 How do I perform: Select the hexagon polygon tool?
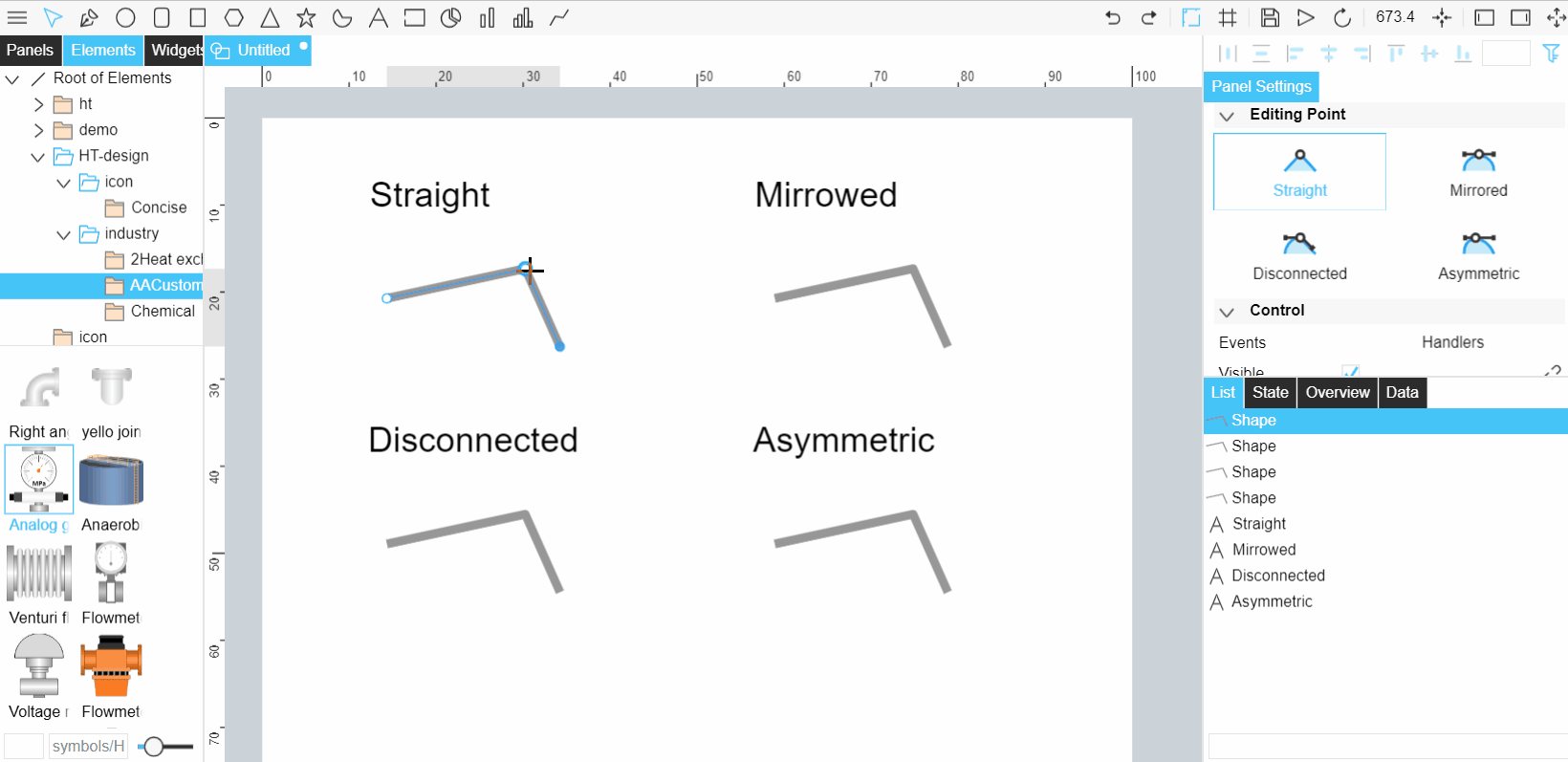click(x=234, y=17)
